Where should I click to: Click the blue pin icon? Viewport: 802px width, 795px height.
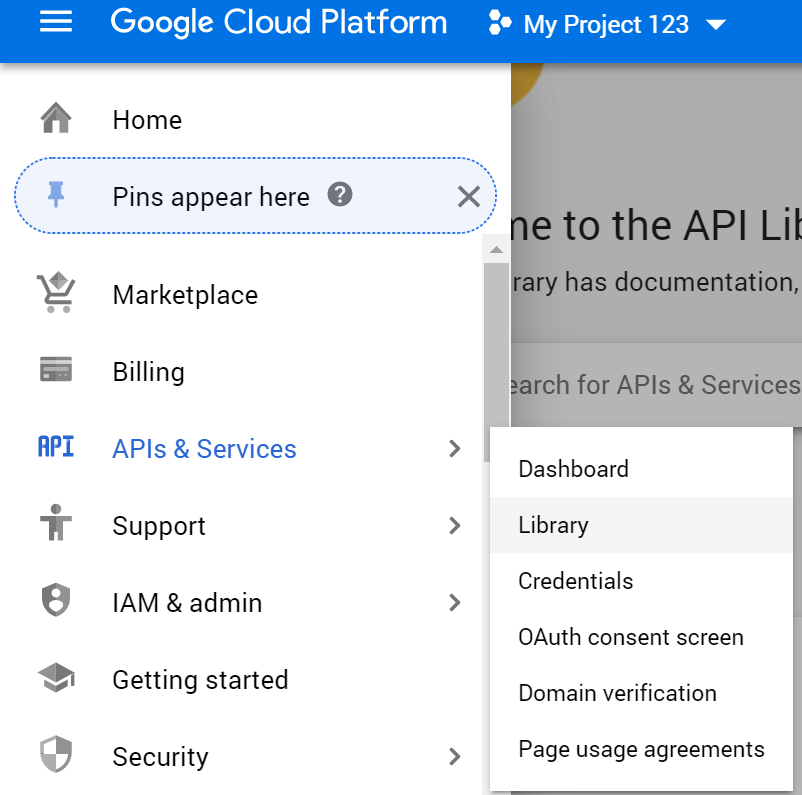56,194
